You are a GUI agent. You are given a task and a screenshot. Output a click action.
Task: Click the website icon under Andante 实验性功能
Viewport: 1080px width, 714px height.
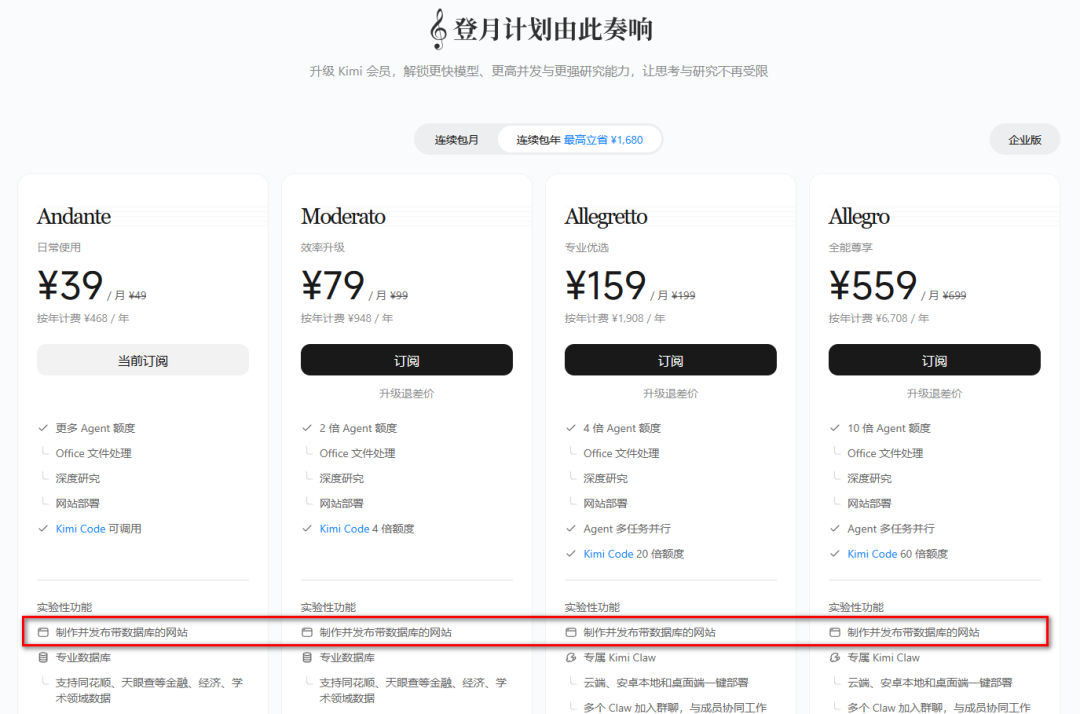point(43,632)
